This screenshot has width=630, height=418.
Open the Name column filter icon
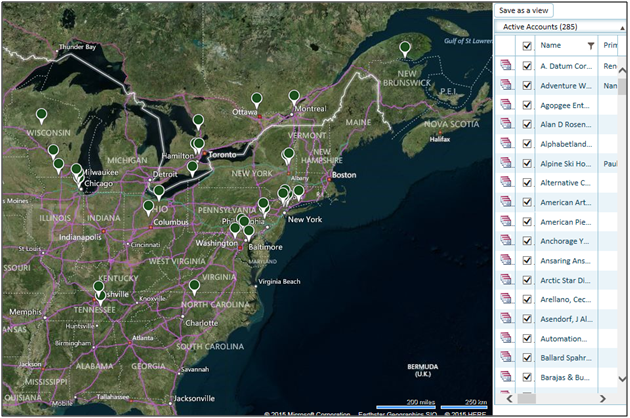(590, 46)
